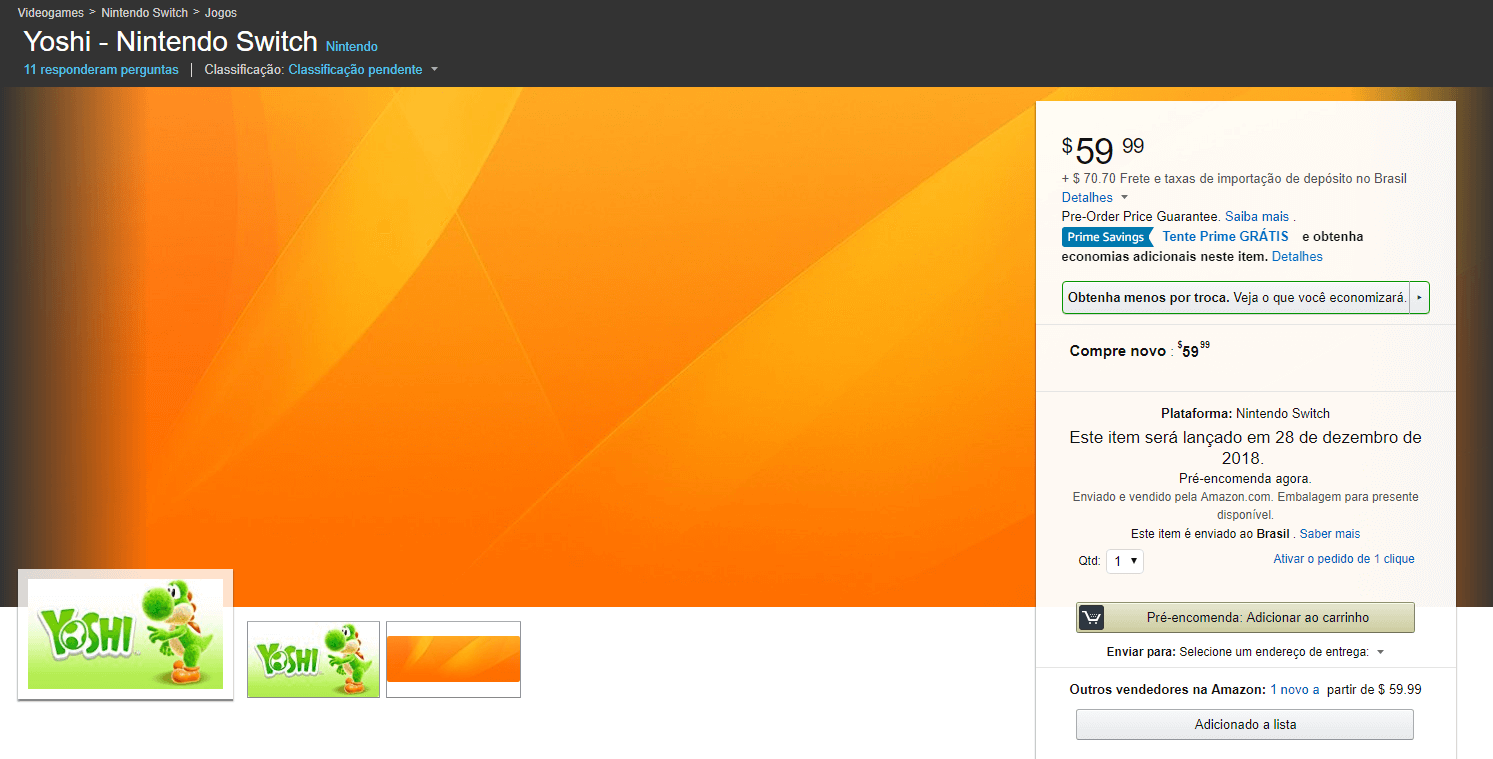Open the quantity dropdown

(1125, 562)
